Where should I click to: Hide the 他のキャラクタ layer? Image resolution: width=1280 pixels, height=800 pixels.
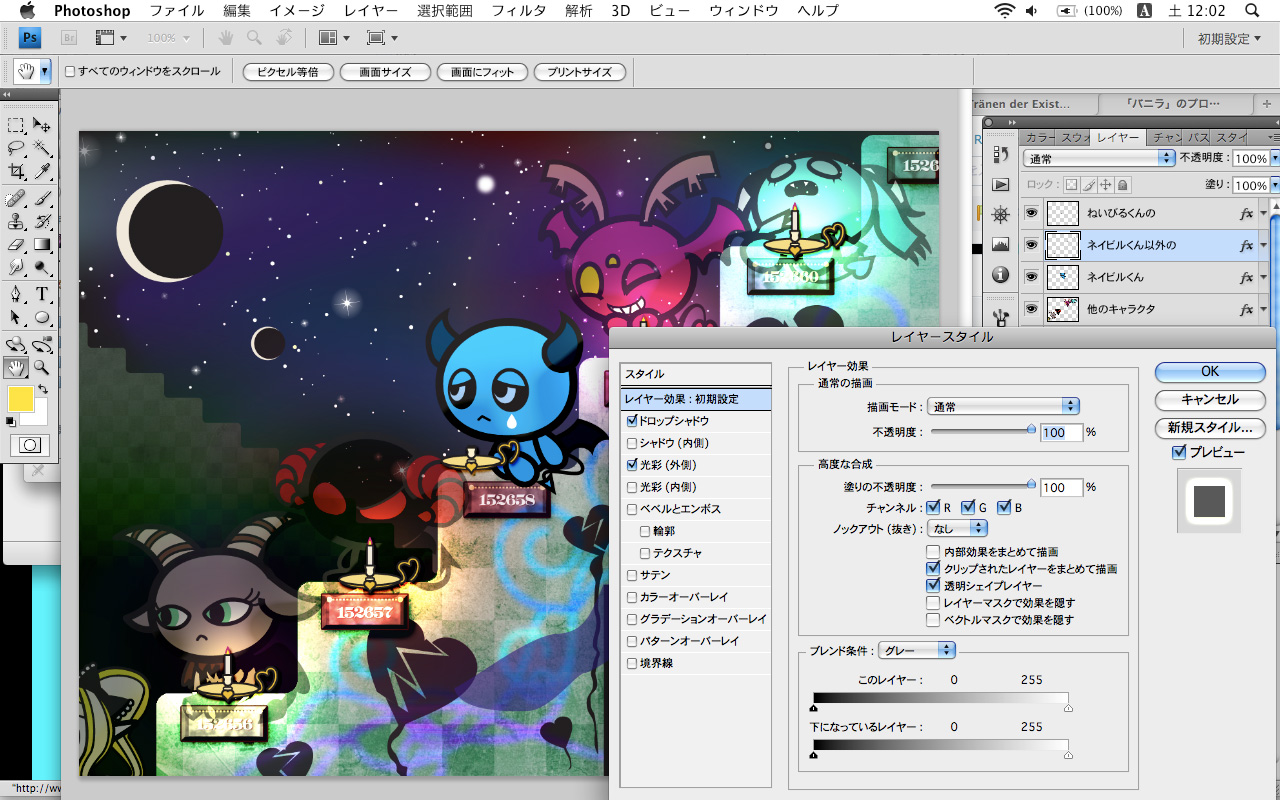tap(1031, 309)
